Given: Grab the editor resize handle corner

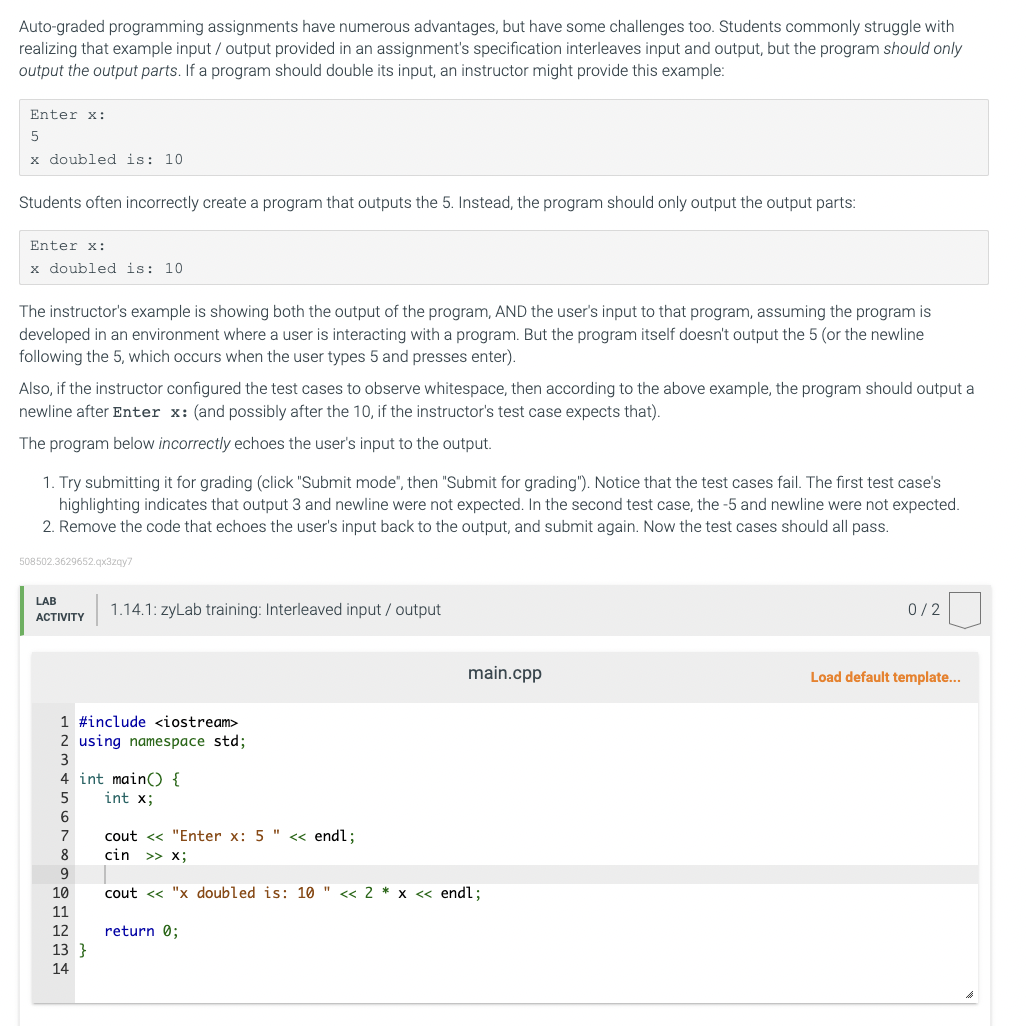Looking at the screenshot, I should 969,995.
